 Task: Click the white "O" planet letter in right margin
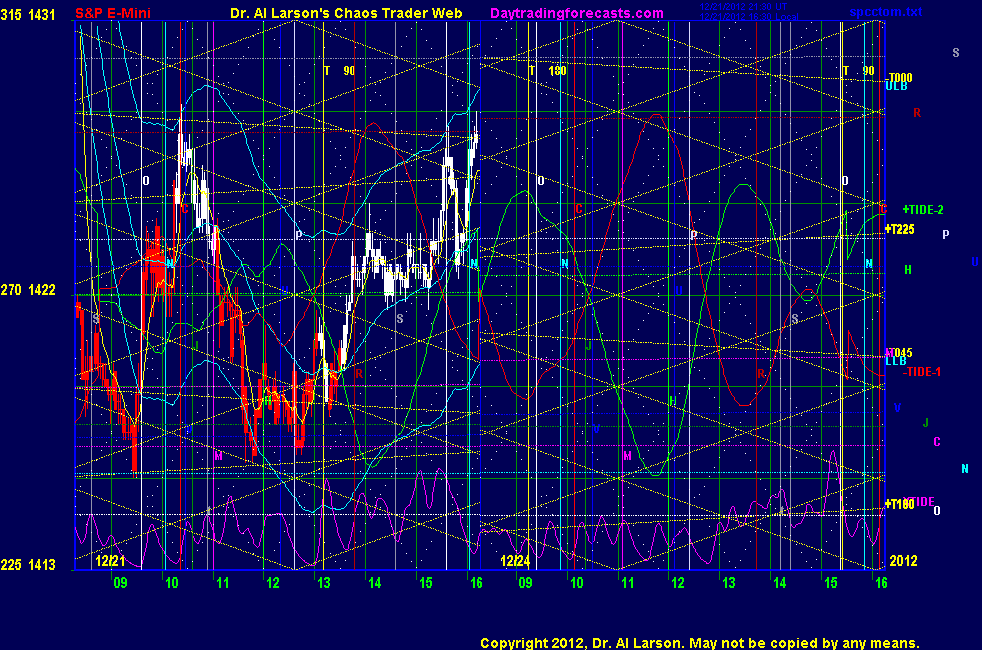point(937,511)
